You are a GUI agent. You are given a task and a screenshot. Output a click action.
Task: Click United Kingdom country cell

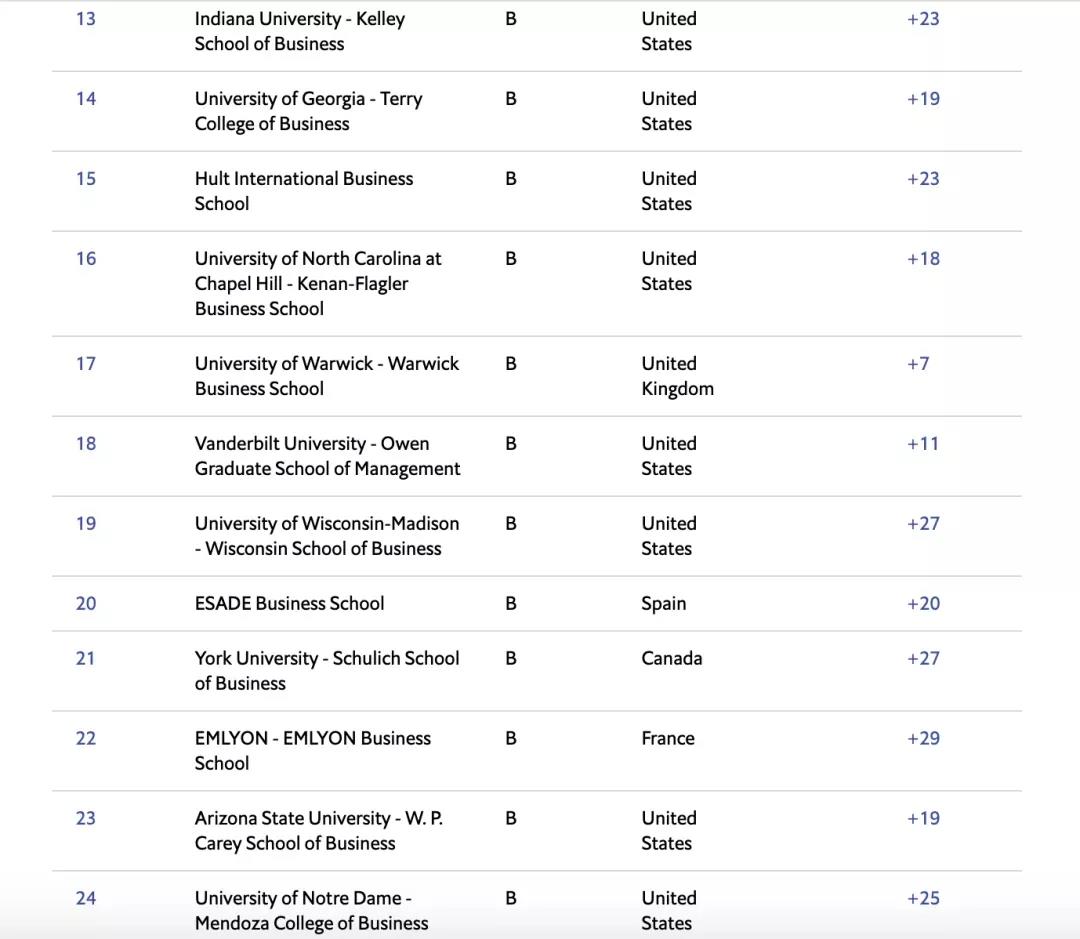pyautogui.click(x=677, y=376)
